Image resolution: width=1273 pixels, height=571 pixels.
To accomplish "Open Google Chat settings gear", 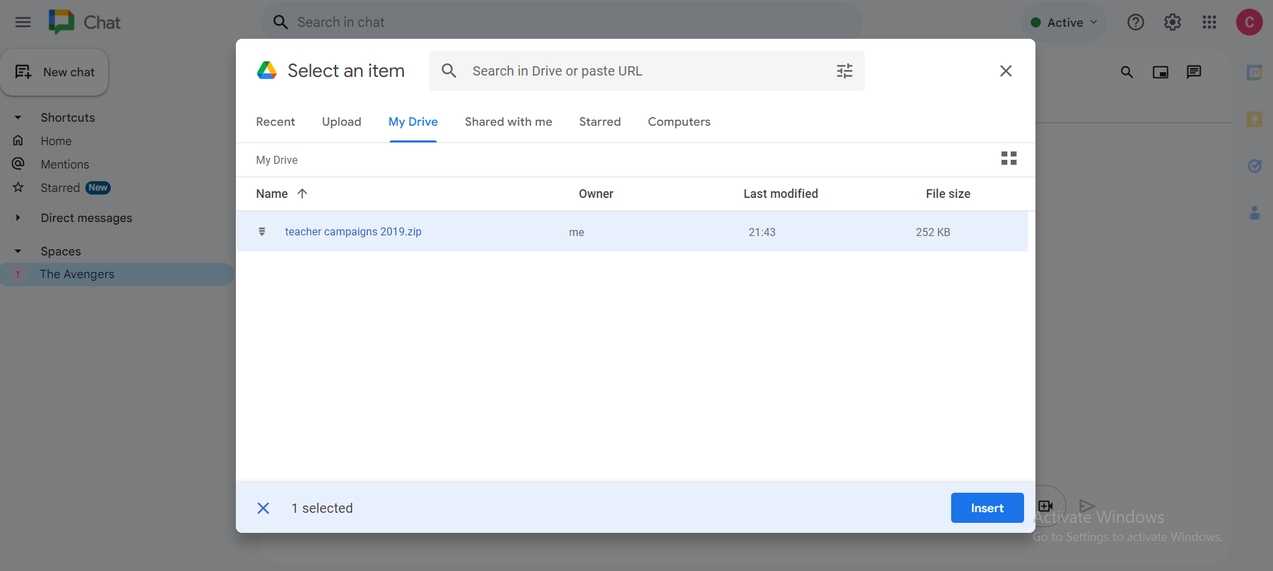I will pos(1172,22).
